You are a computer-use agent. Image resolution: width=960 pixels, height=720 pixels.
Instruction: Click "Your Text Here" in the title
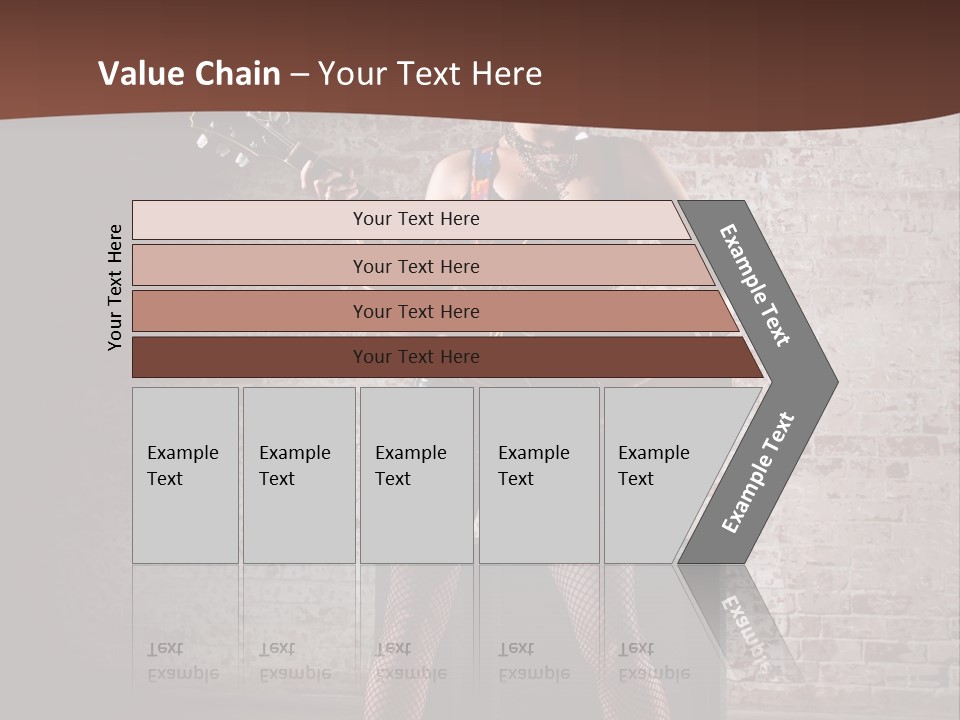[430, 74]
